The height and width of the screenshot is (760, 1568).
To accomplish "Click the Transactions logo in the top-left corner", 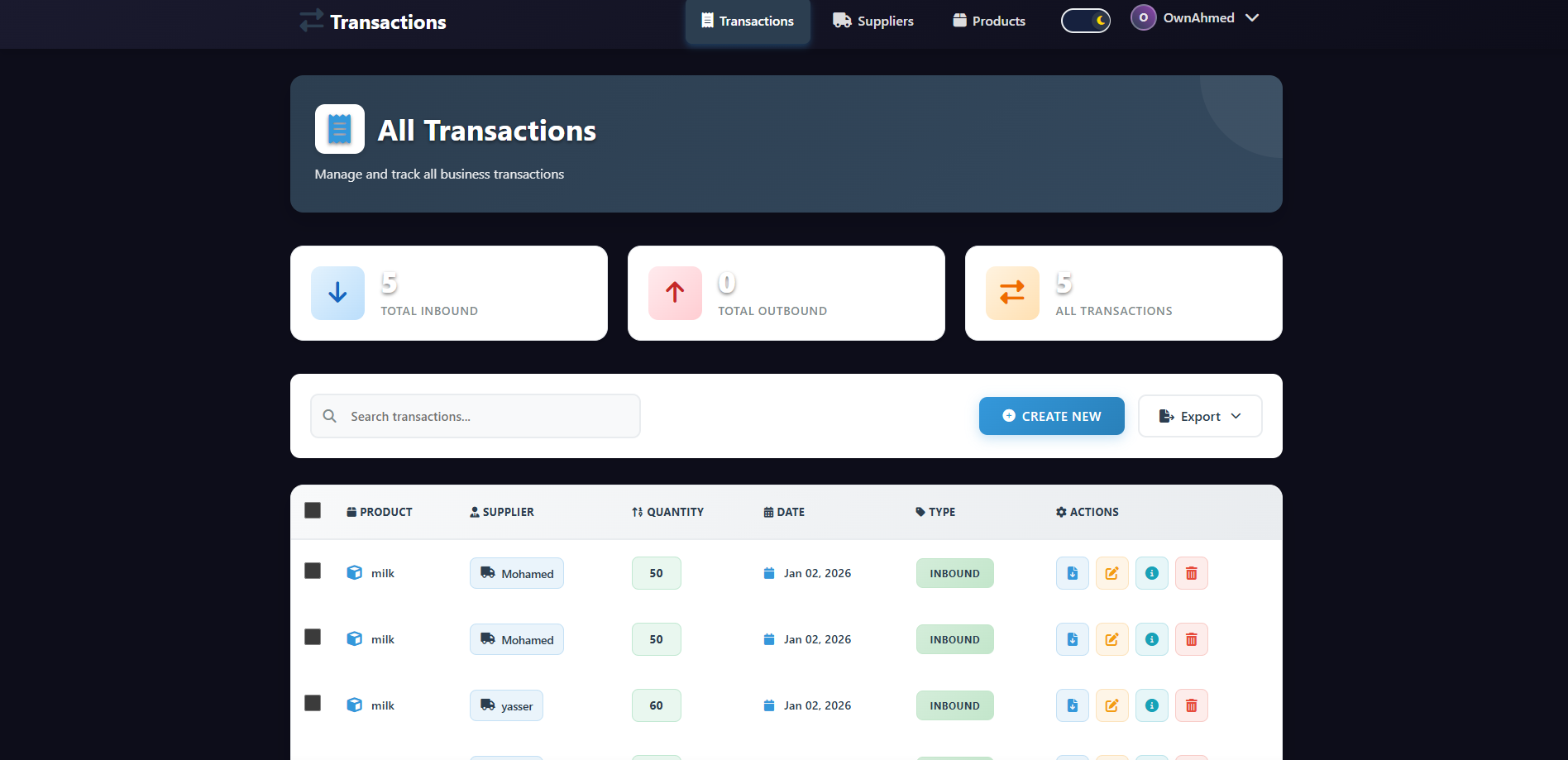I will click(x=371, y=22).
